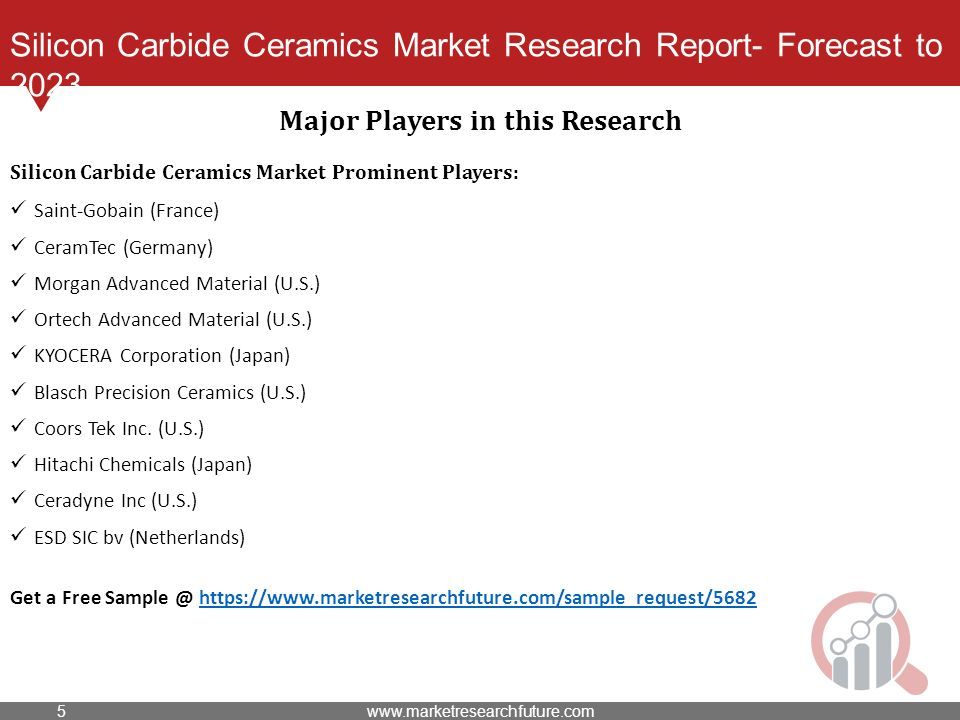The height and width of the screenshot is (720, 960).
Task: Select 'KYOCERA Corporation (Japan)' item
Action: click(x=162, y=356)
